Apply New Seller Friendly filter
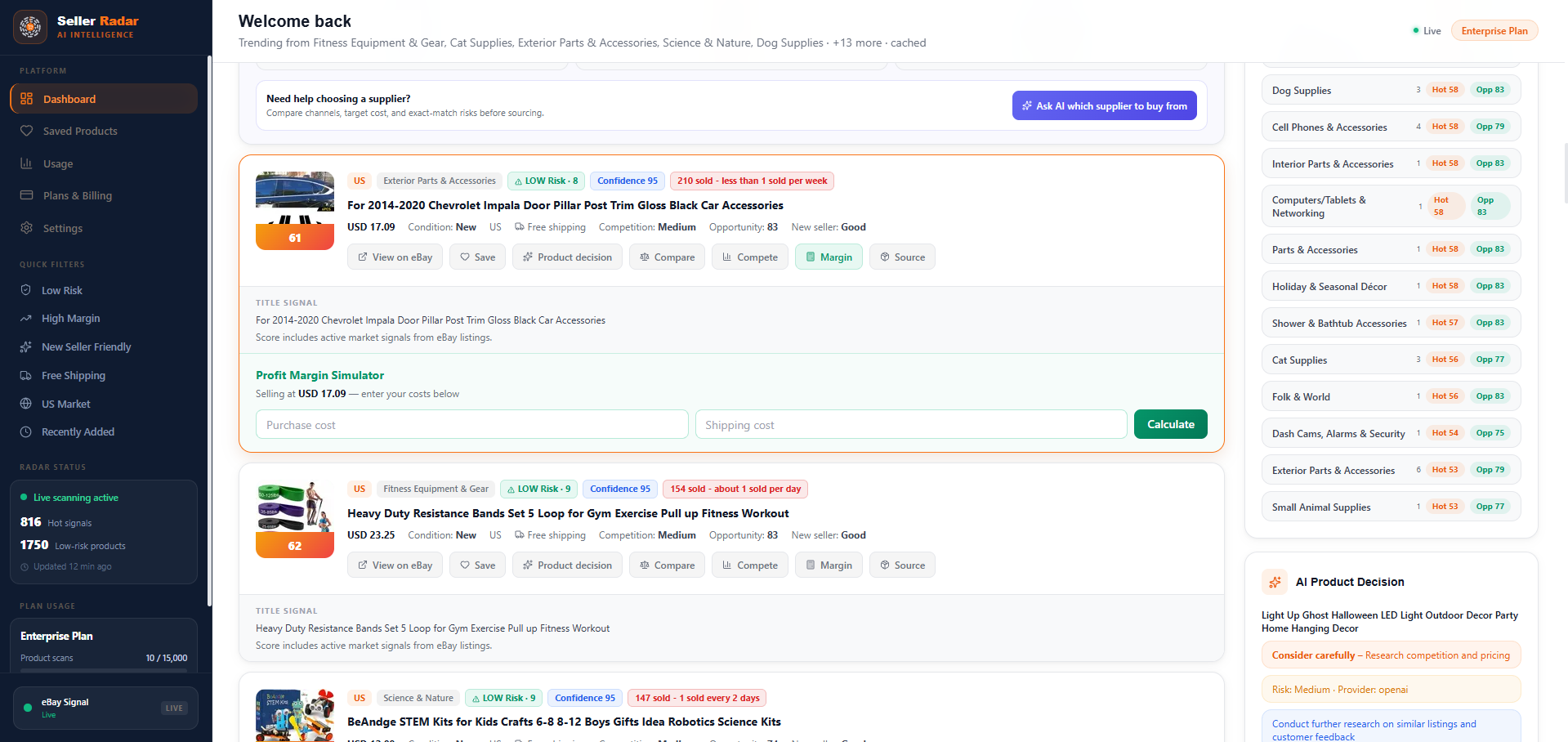Image resolution: width=1568 pixels, height=742 pixels. coord(104,346)
